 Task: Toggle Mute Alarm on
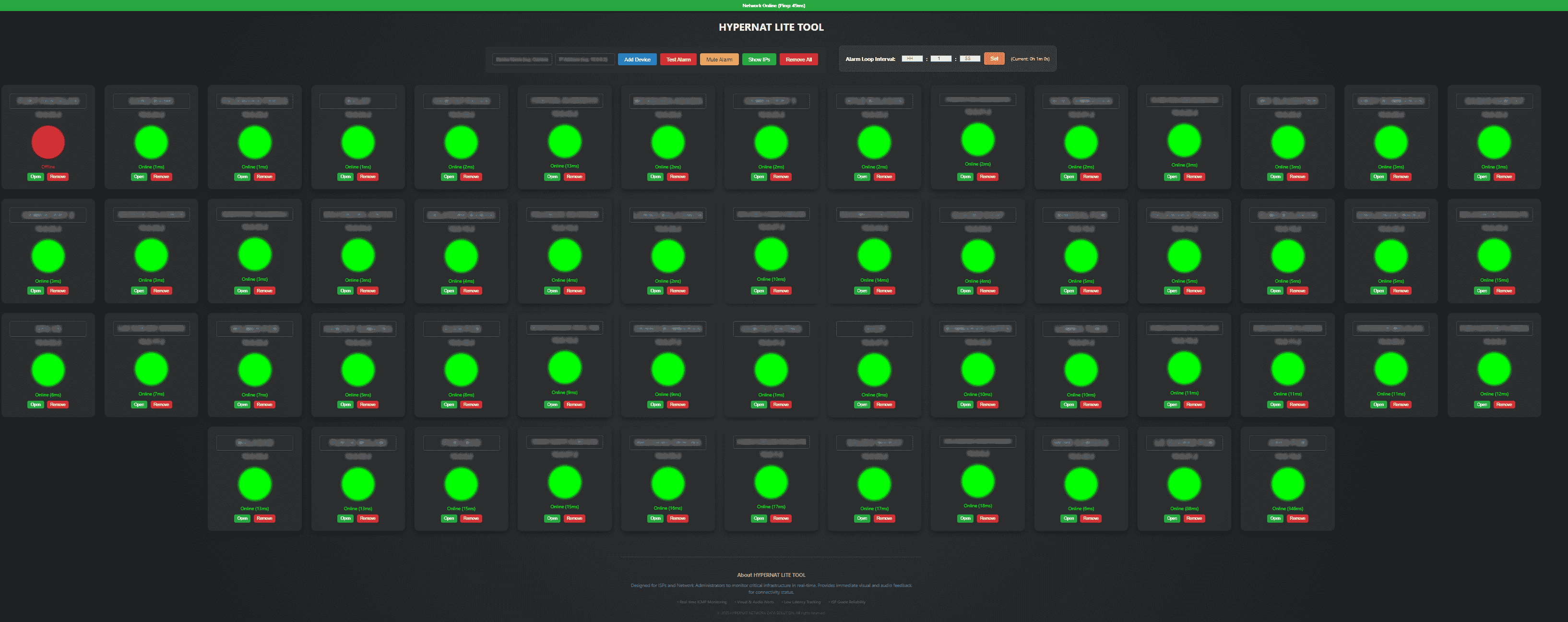[x=719, y=59]
